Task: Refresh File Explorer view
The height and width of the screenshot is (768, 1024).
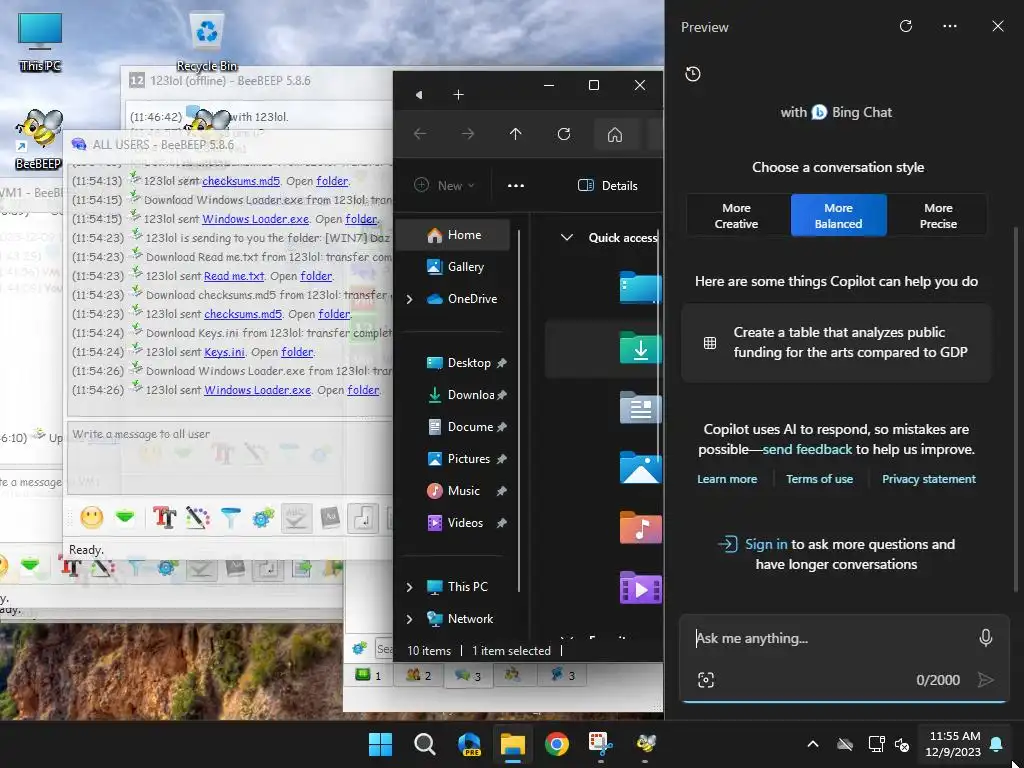Action: tap(564, 134)
